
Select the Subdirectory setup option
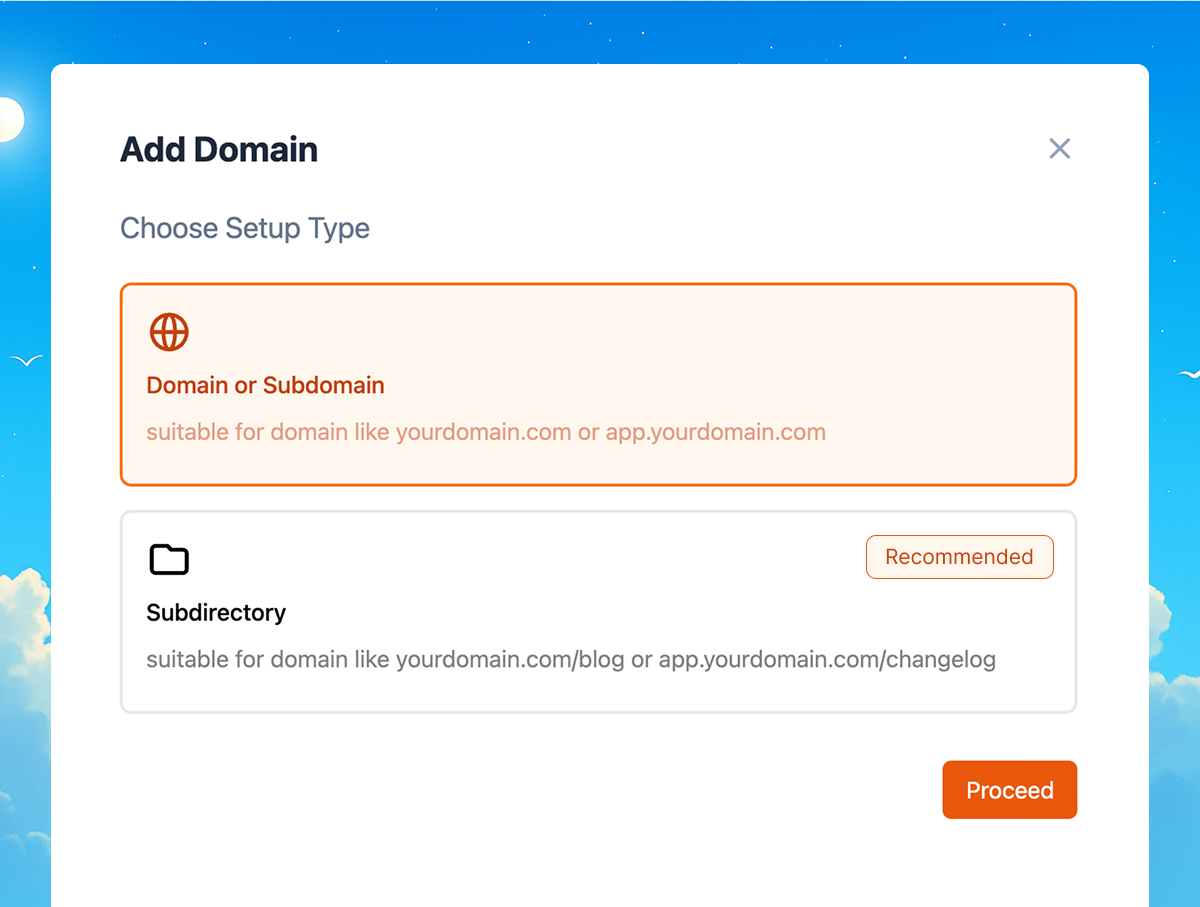click(x=598, y=611)
